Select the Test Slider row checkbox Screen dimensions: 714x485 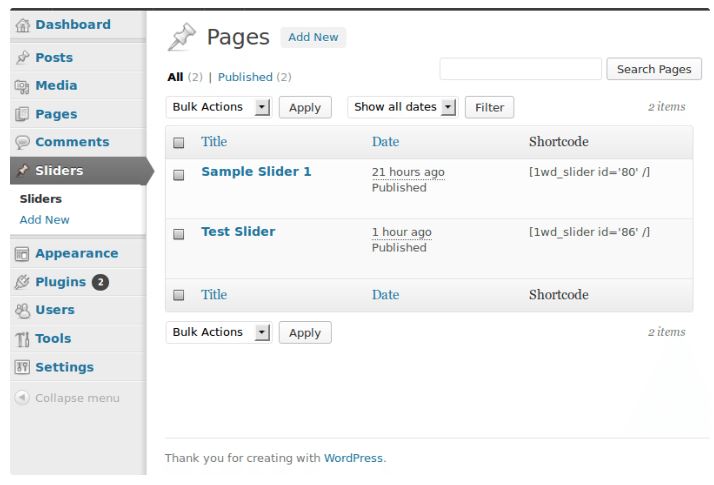(179, 235)
